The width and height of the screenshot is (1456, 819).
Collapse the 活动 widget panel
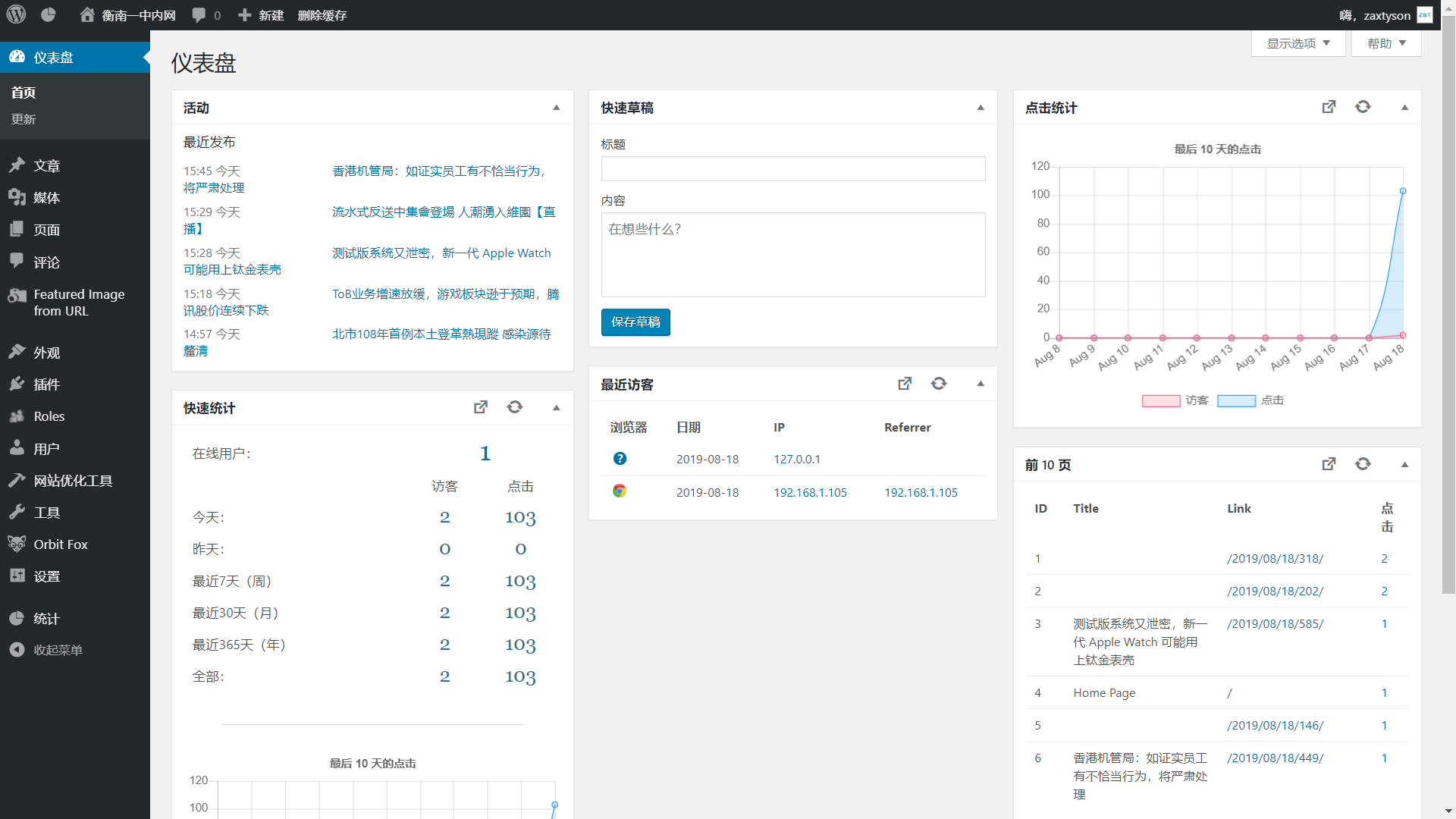click(x=556, y=108)
